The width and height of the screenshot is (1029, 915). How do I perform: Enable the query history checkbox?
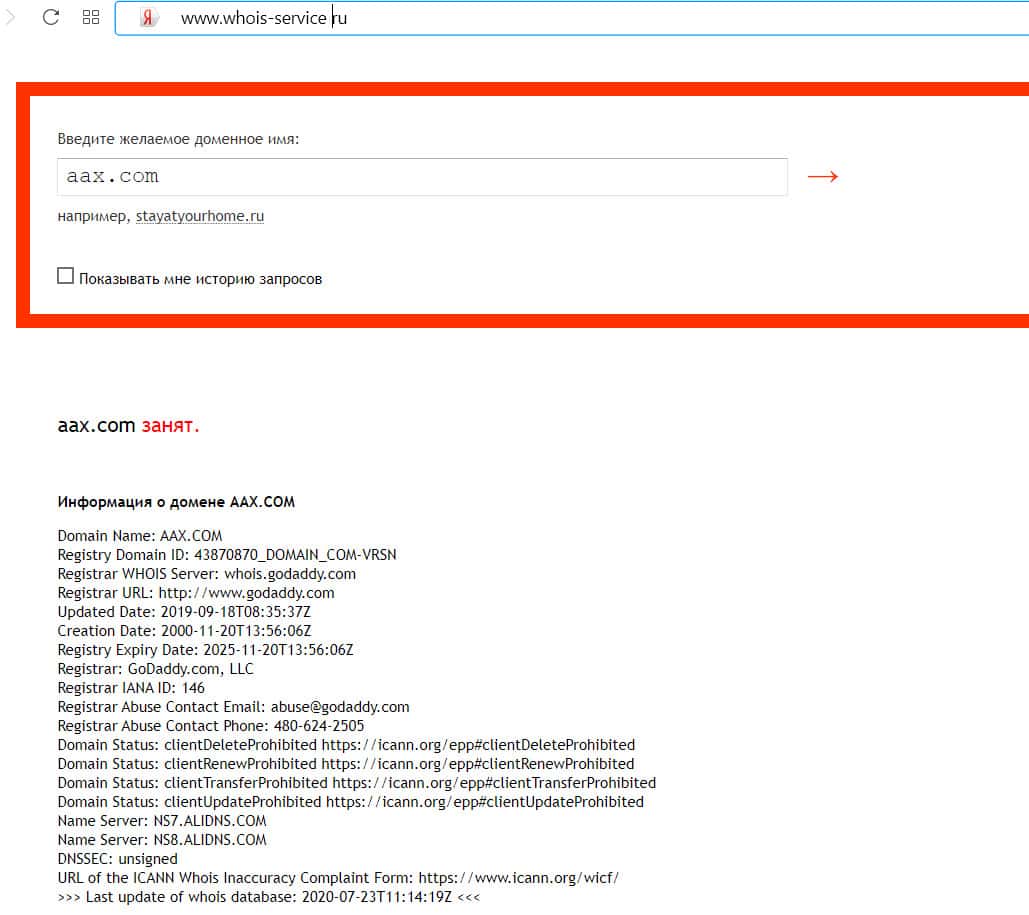66,276
